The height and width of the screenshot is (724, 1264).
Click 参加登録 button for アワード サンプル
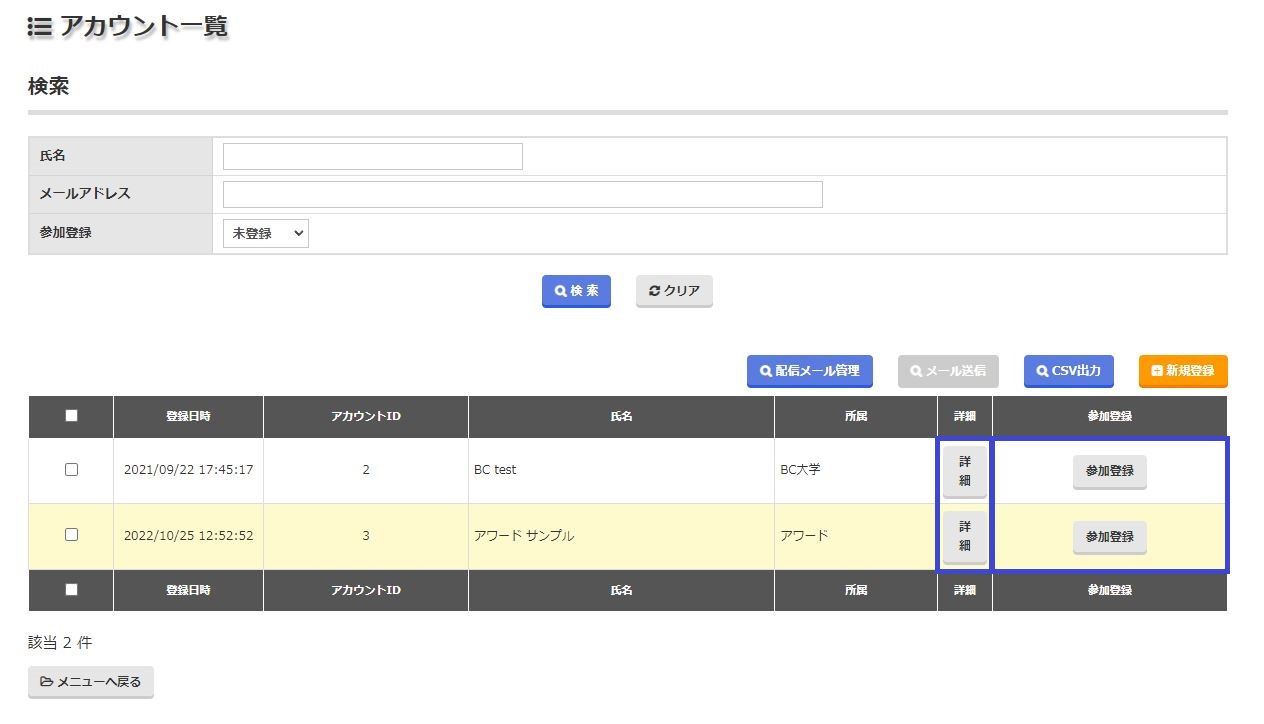[x=1109, y=537]
